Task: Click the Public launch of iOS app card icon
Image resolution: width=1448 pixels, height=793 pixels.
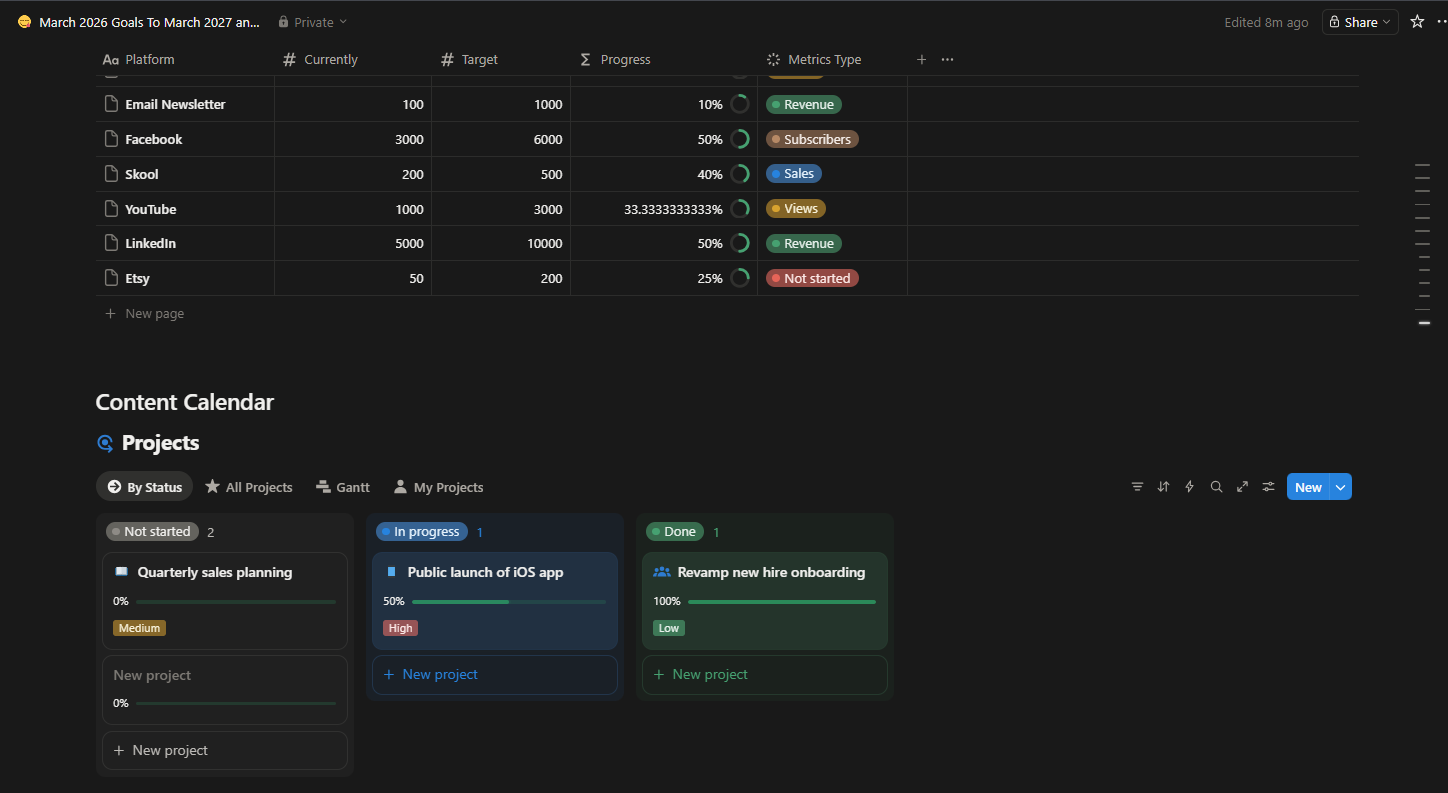Action: [391, 572]
